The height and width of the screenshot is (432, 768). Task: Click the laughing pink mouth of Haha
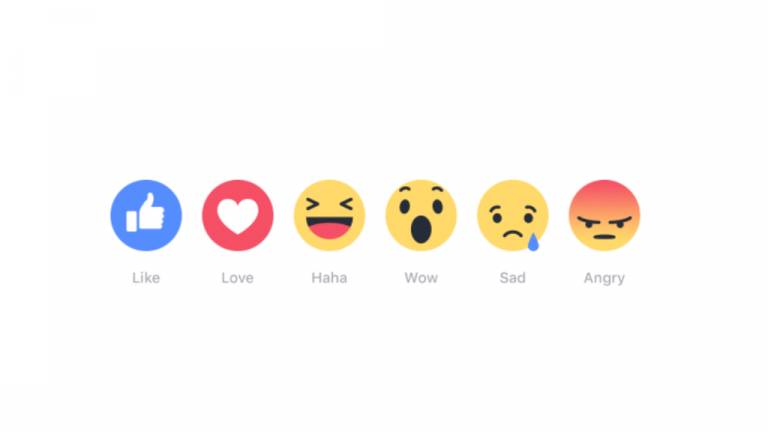tap(329, 228)
